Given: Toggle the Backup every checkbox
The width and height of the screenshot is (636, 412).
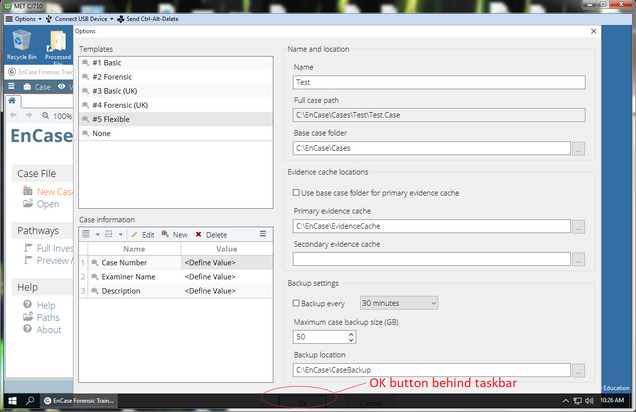Looking at the screenshot, I should pos(295,303).
